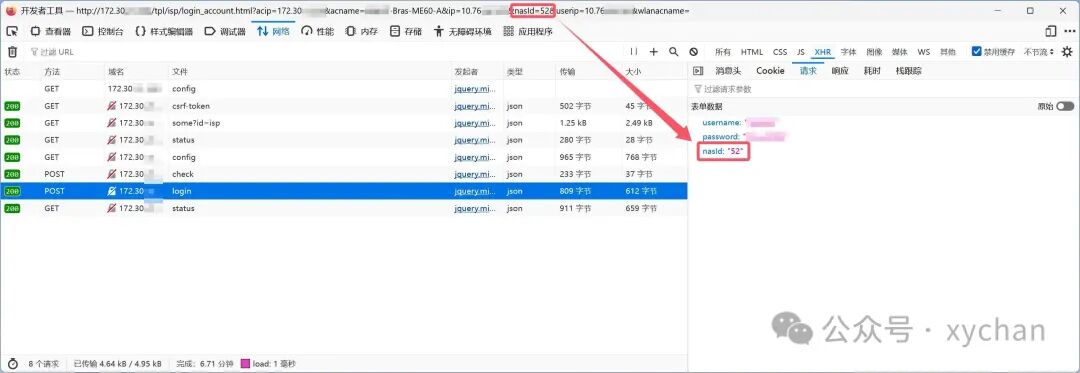Collapse request details pane toggle icon
The width and height of the screenshot is (1080, 373).
coord(698,70)
